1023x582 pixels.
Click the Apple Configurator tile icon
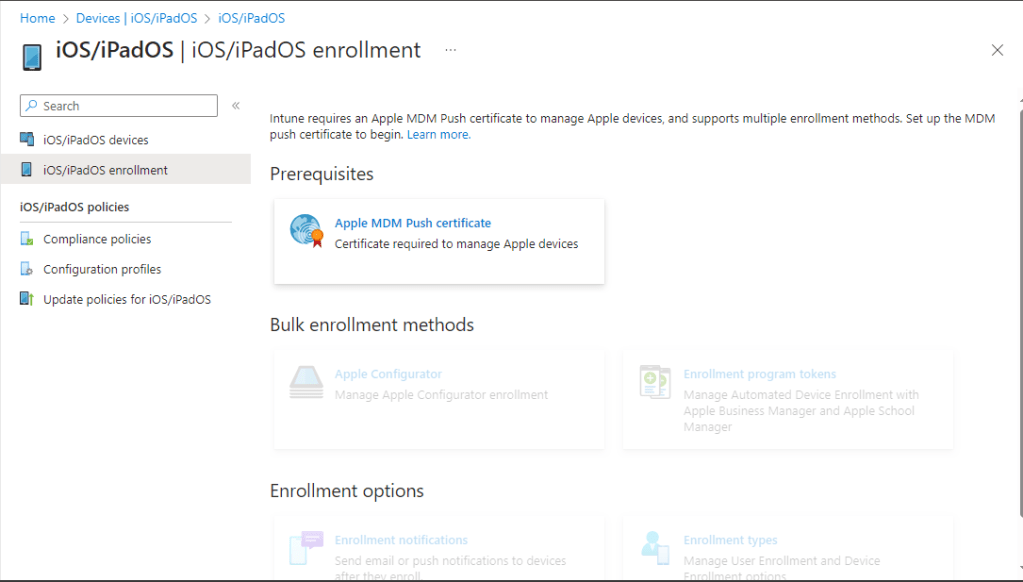pyautogui.click(x=306, y=383)
